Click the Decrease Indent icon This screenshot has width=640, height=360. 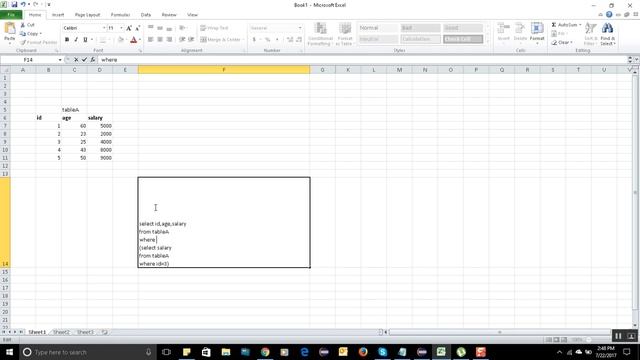[x=182, y=40]
